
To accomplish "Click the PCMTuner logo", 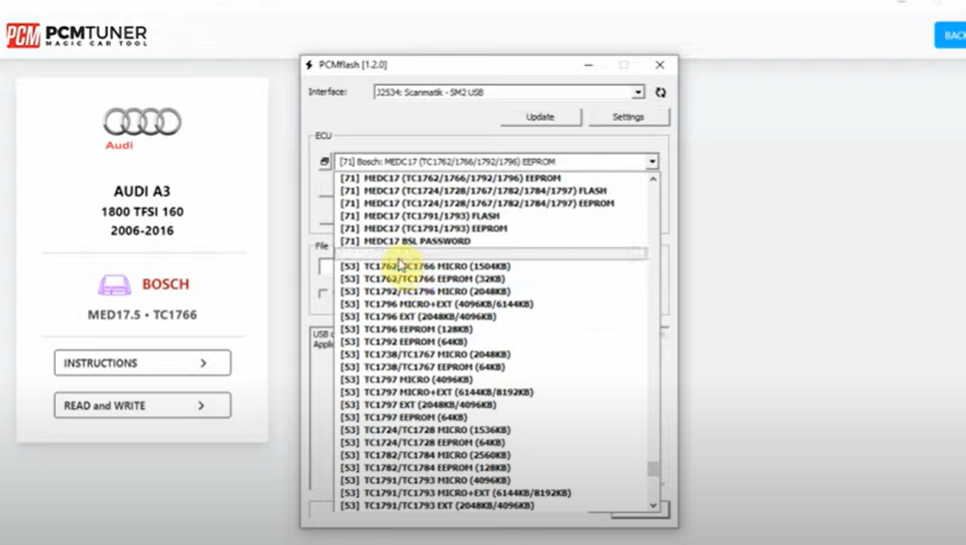I will 76,36.
